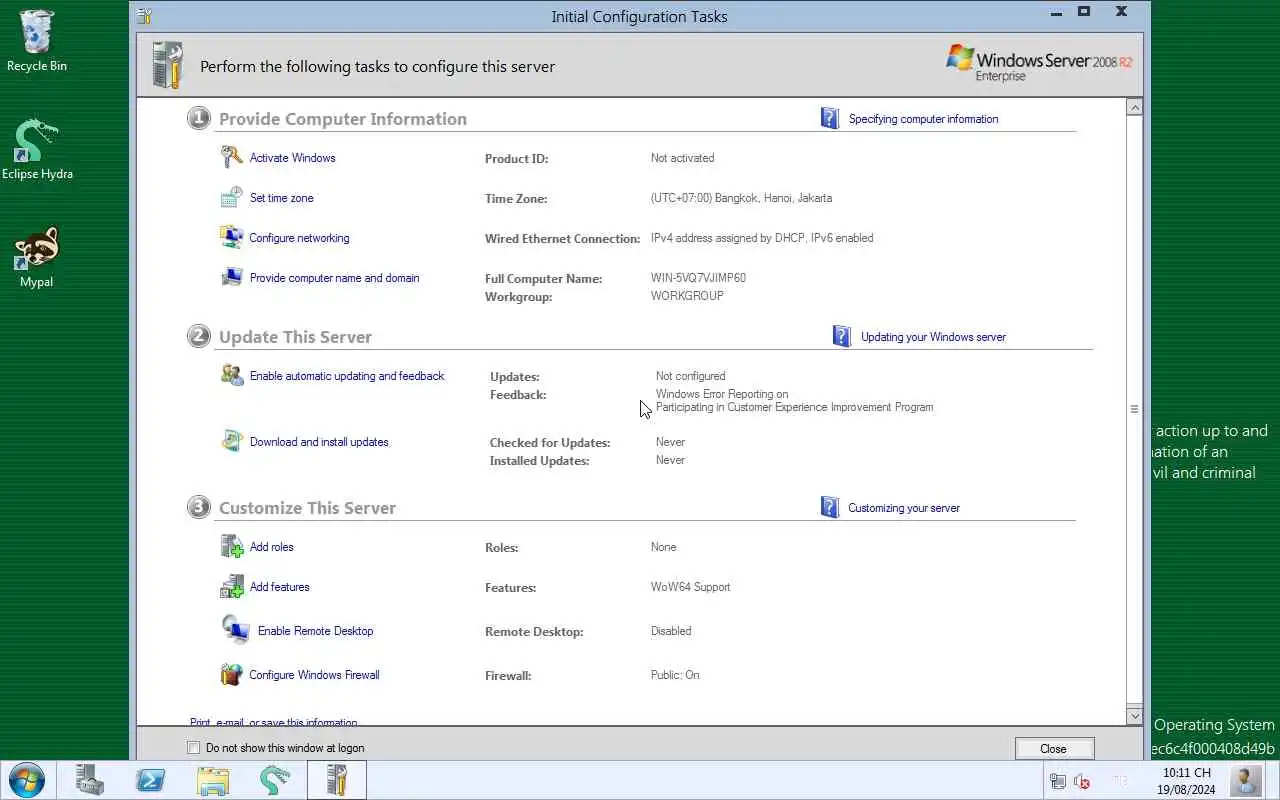Click Initial Configuration Tasks taskbar button
This screenshot has width=1280, height=800.
[x=337, y=780]
